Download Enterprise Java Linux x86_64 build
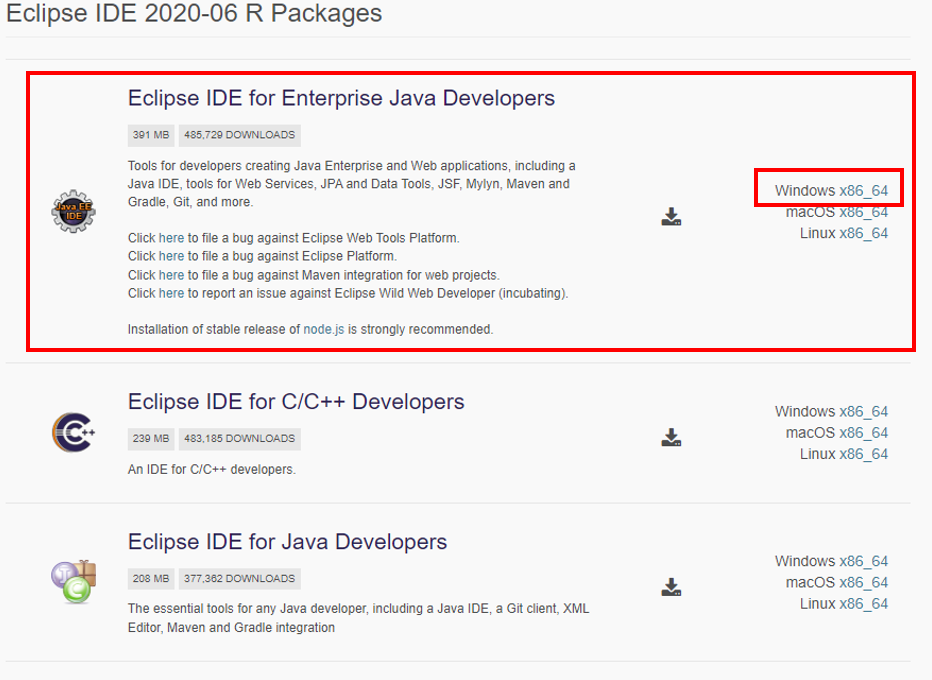The image size is (932, 680). pyautogui.click(x=863, y=233)
